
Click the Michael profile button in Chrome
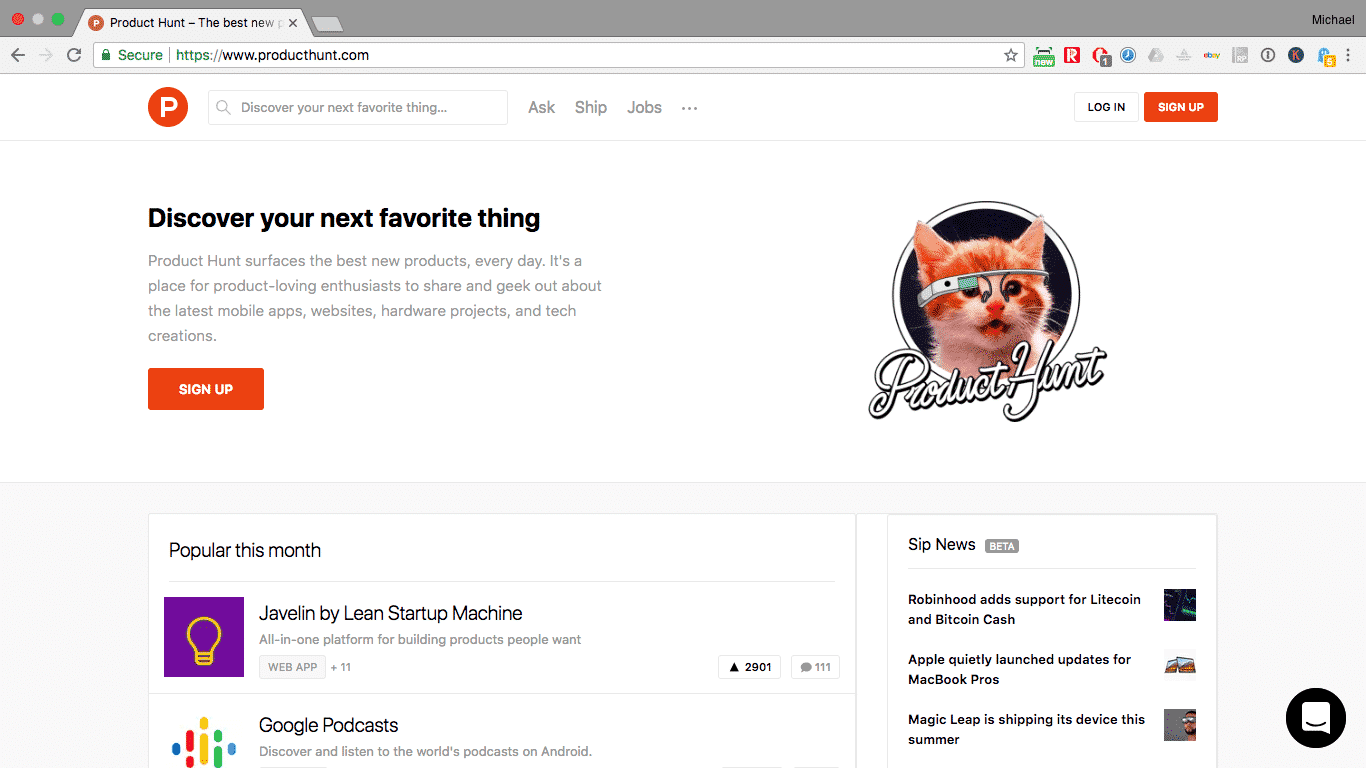pyautogui.click(x=1333, y=20)
